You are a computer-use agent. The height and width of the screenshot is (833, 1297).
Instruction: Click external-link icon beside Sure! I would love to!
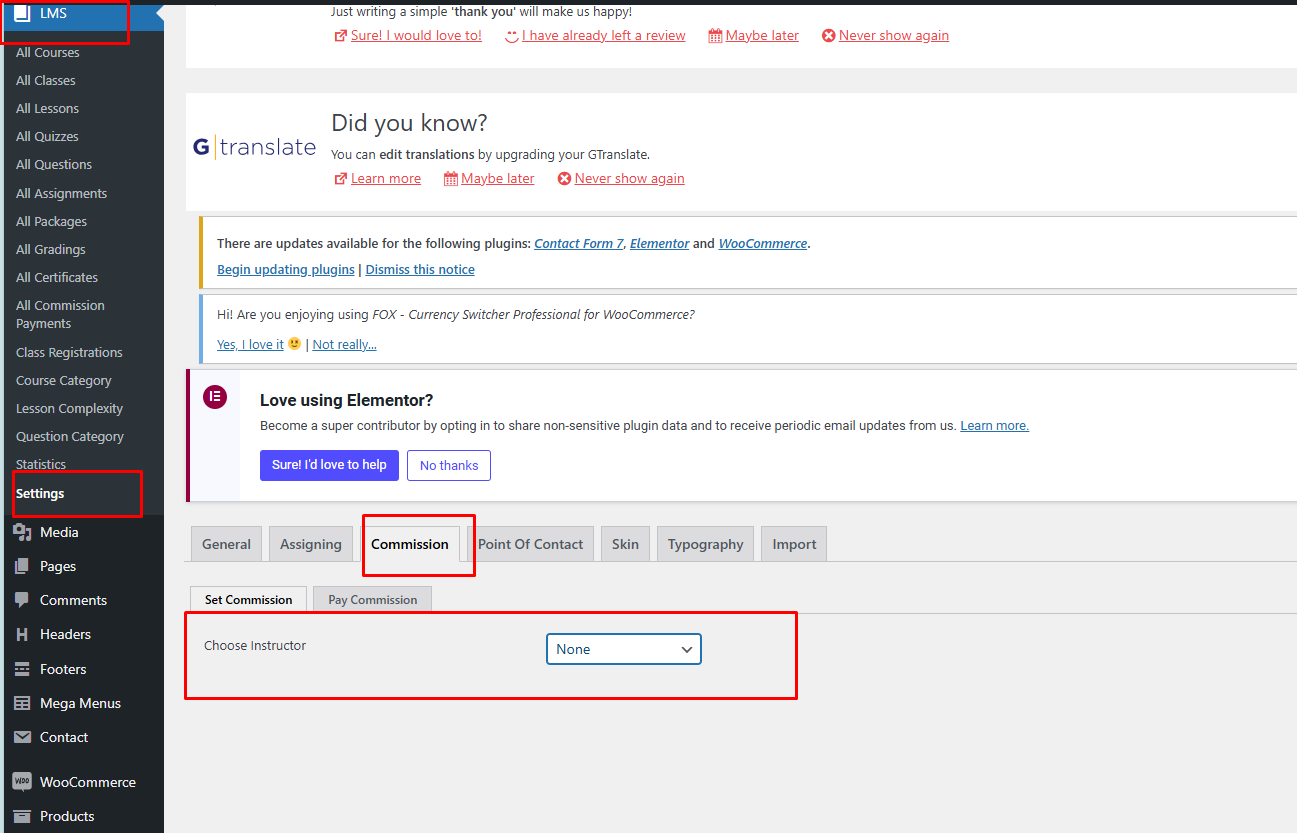[x=341, y=36]
